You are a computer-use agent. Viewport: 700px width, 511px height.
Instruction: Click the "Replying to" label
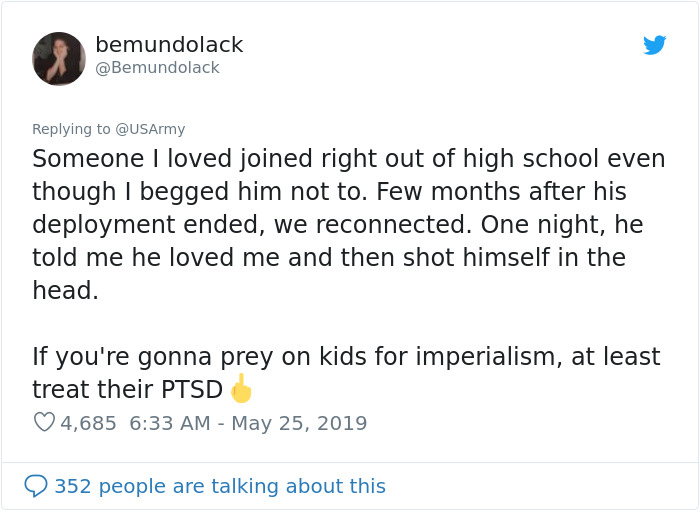click(71, 129)
